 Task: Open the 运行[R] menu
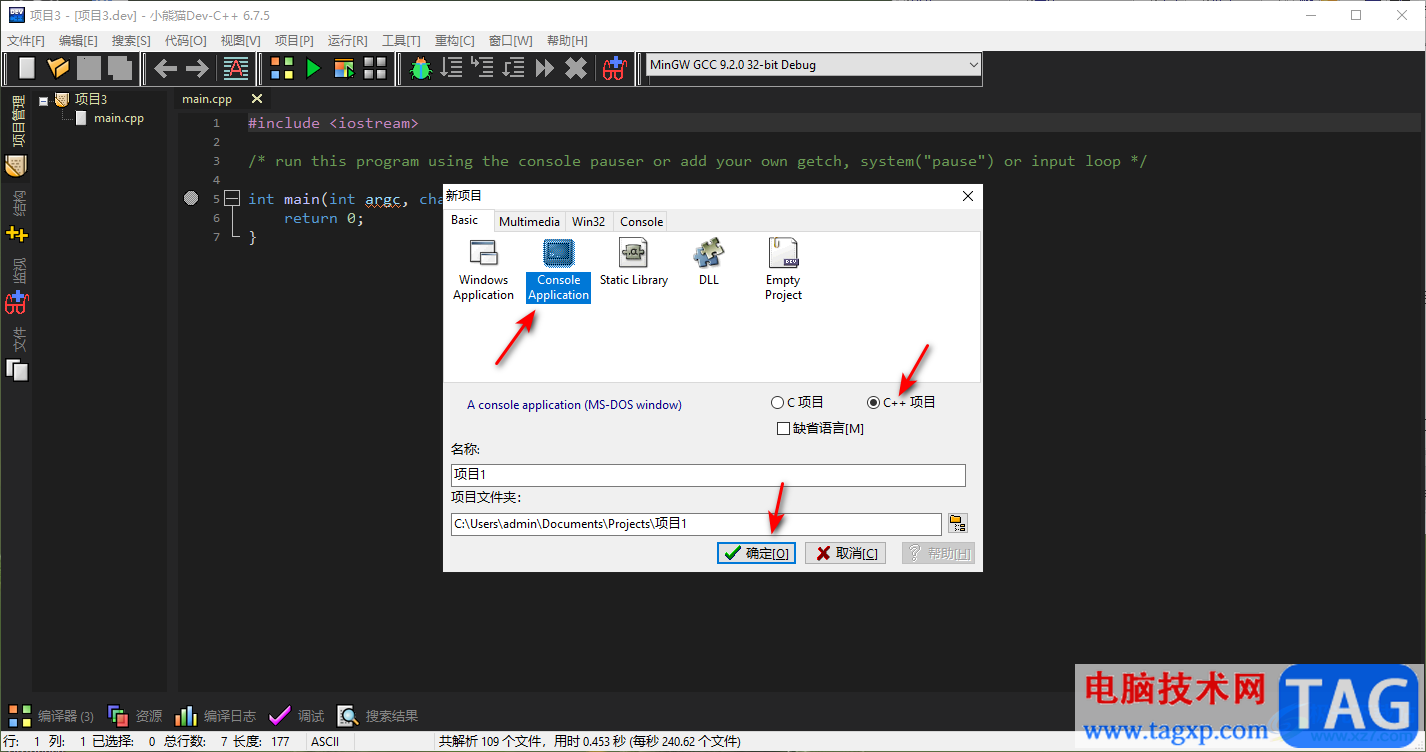pyautogui.click(x=347, y=40)
